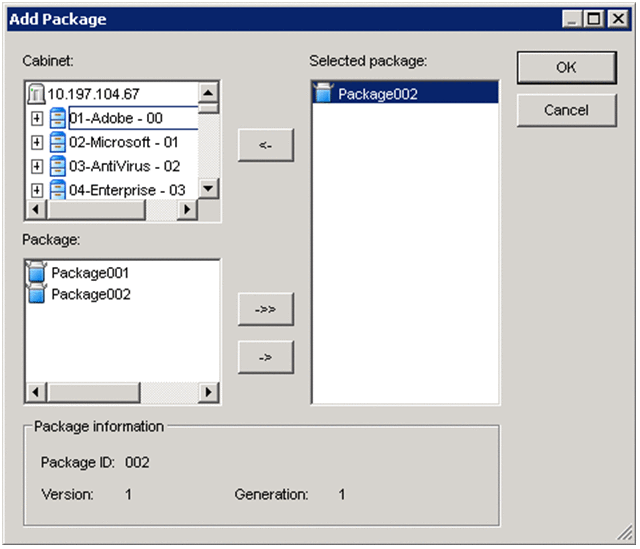Expand the 03-AntiVirus - 02 cabinet node
640x549 pixels.
click(x=37, y=166)
